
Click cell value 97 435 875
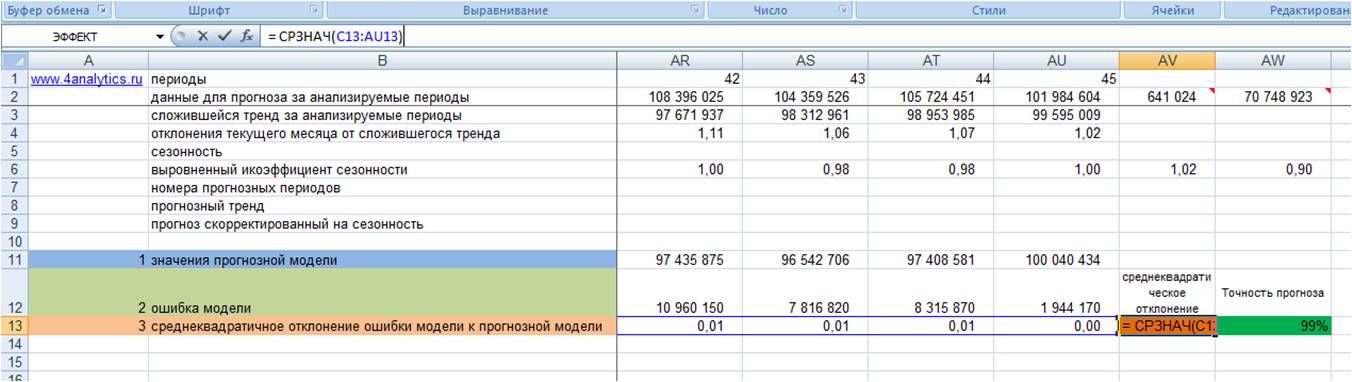[x=680, y=260]
